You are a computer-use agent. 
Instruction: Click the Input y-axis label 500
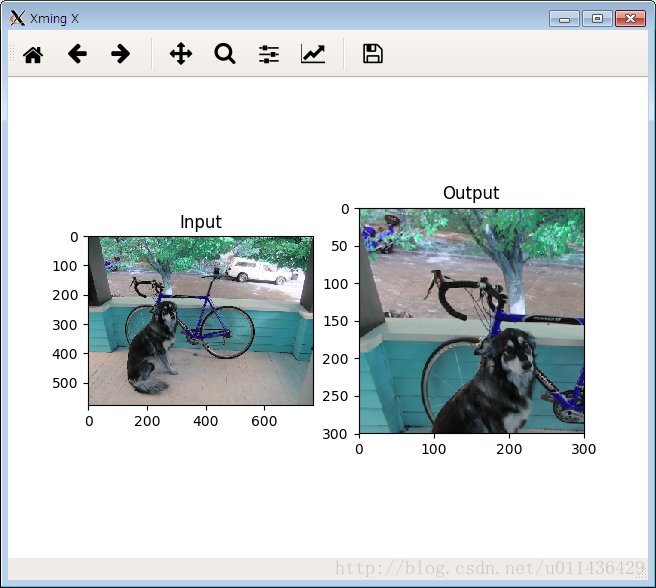coord(65,383)
